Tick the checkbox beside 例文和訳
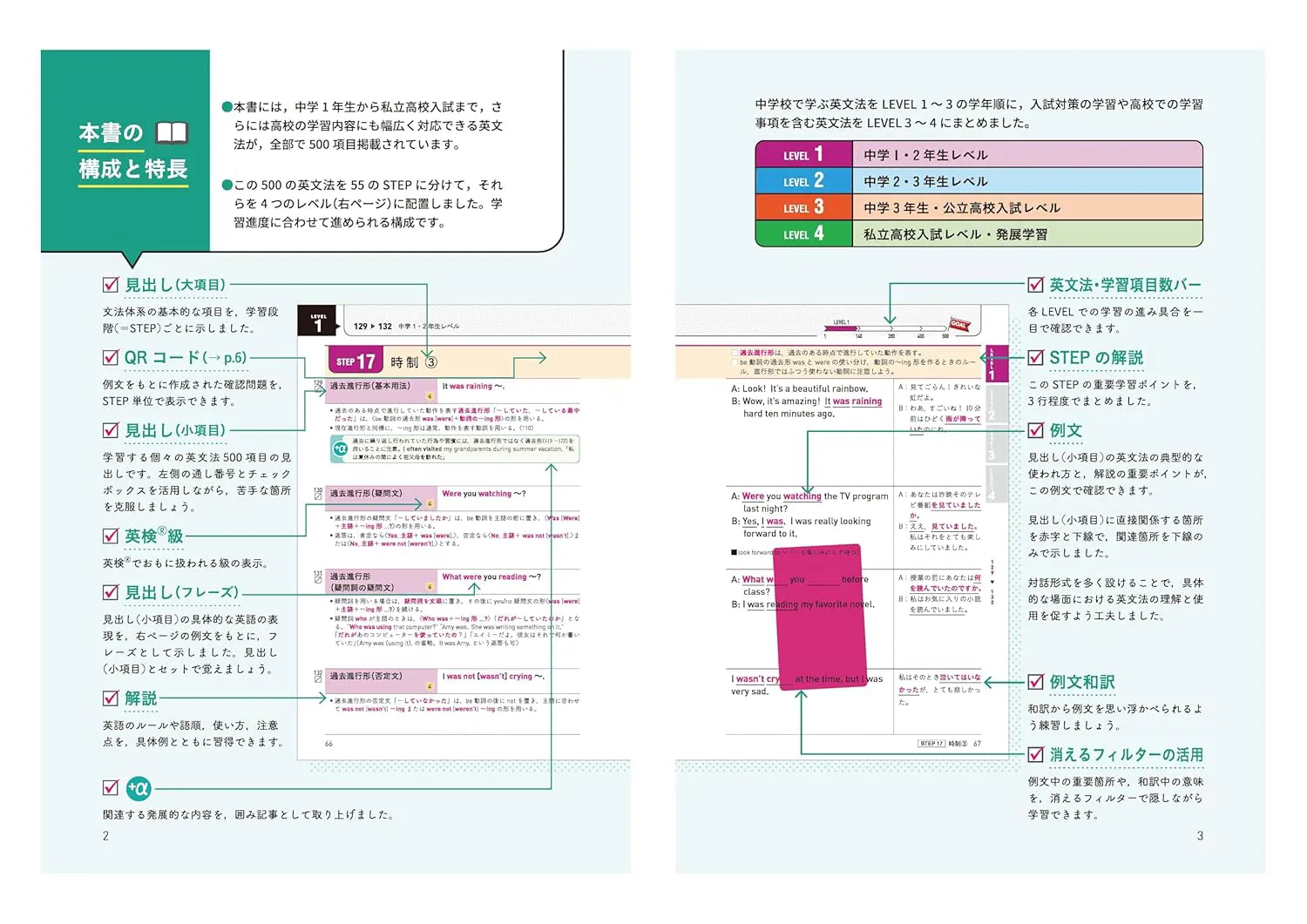The height and width of the screenshot is (924, 1307). (x=1035, y=682)
